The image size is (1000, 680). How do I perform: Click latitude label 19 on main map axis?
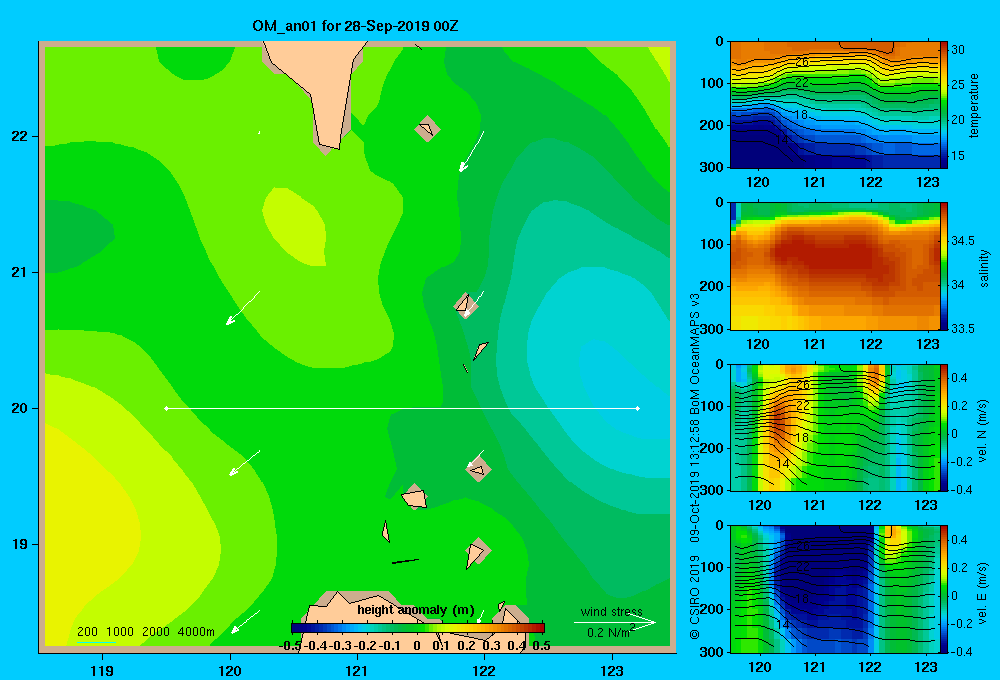click(19, 544)
